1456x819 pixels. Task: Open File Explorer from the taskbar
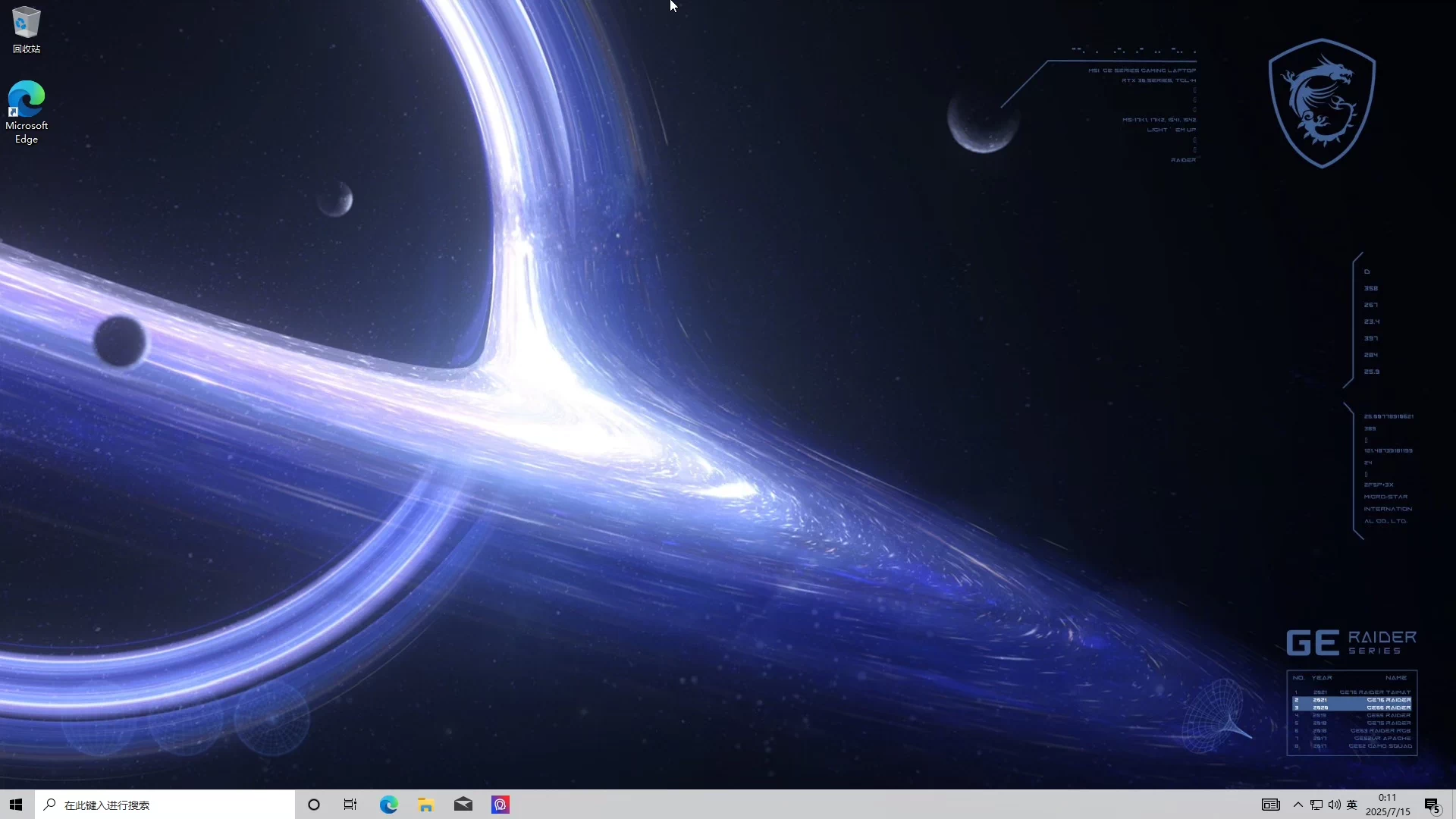point(425,805)
